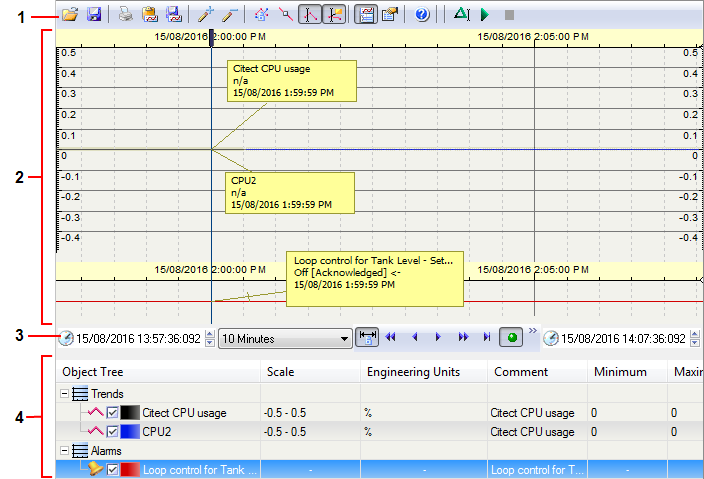
Task: Collapse the Alarms tree node
Action: 66,450
